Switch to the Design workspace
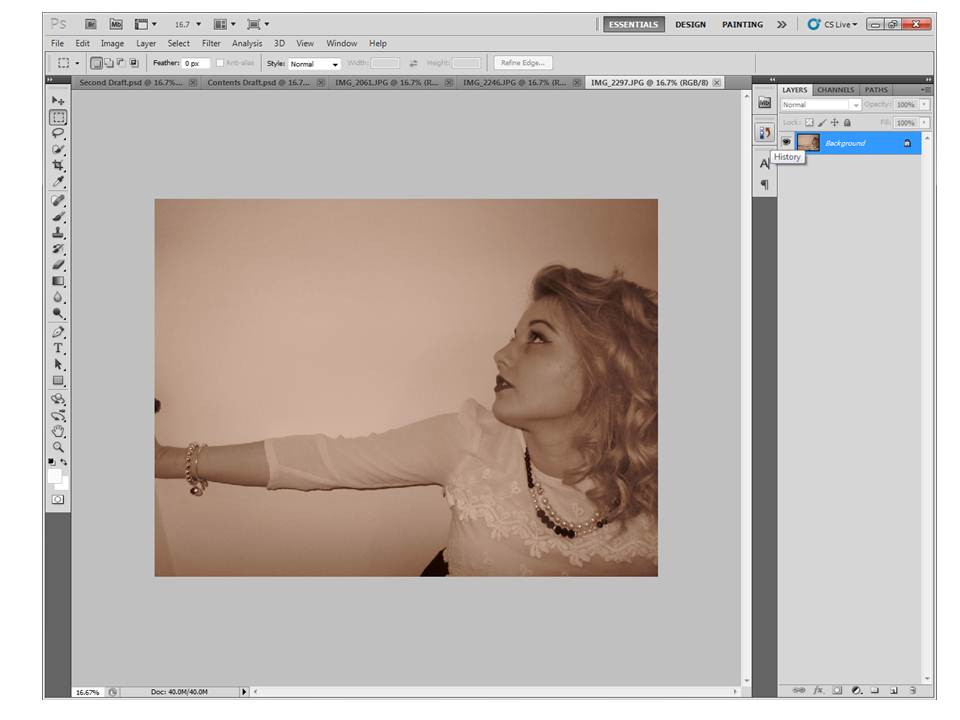The height and width of the screenshot is (720, 960). tap(690, 24)
